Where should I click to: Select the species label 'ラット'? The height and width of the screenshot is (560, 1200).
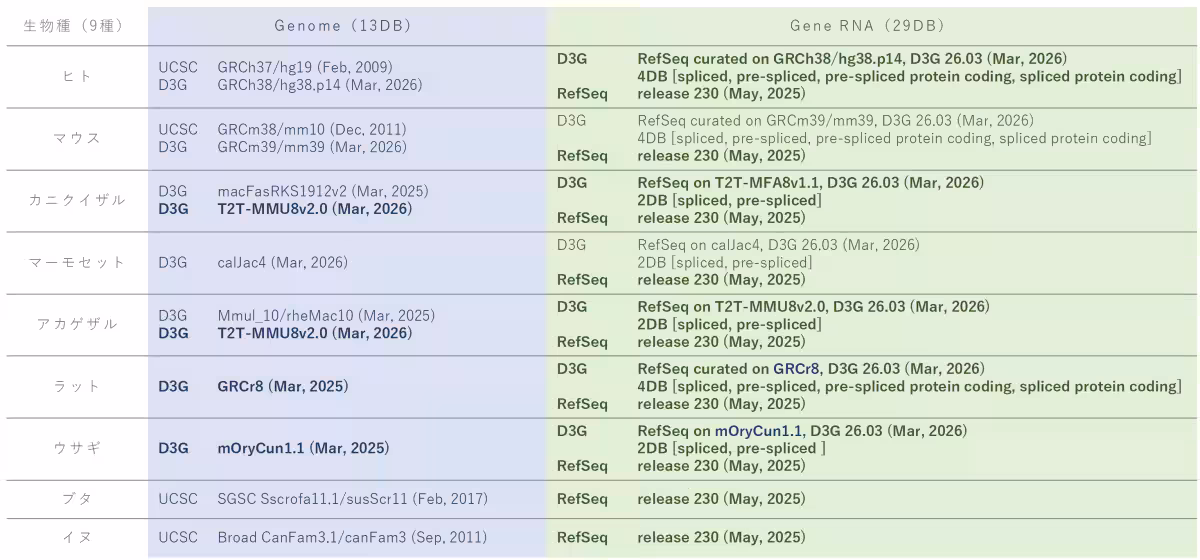tap(77, 386)
